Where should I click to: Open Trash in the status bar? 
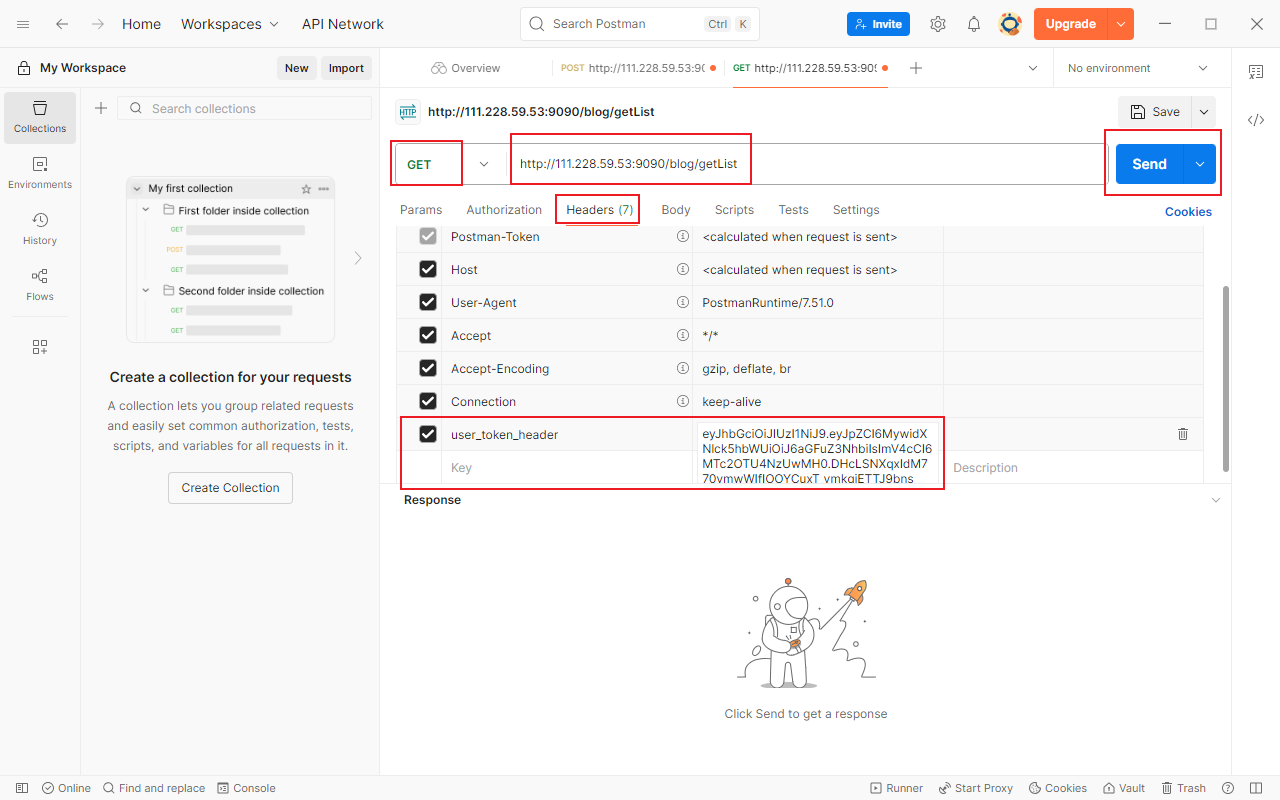coord(1183,788)
